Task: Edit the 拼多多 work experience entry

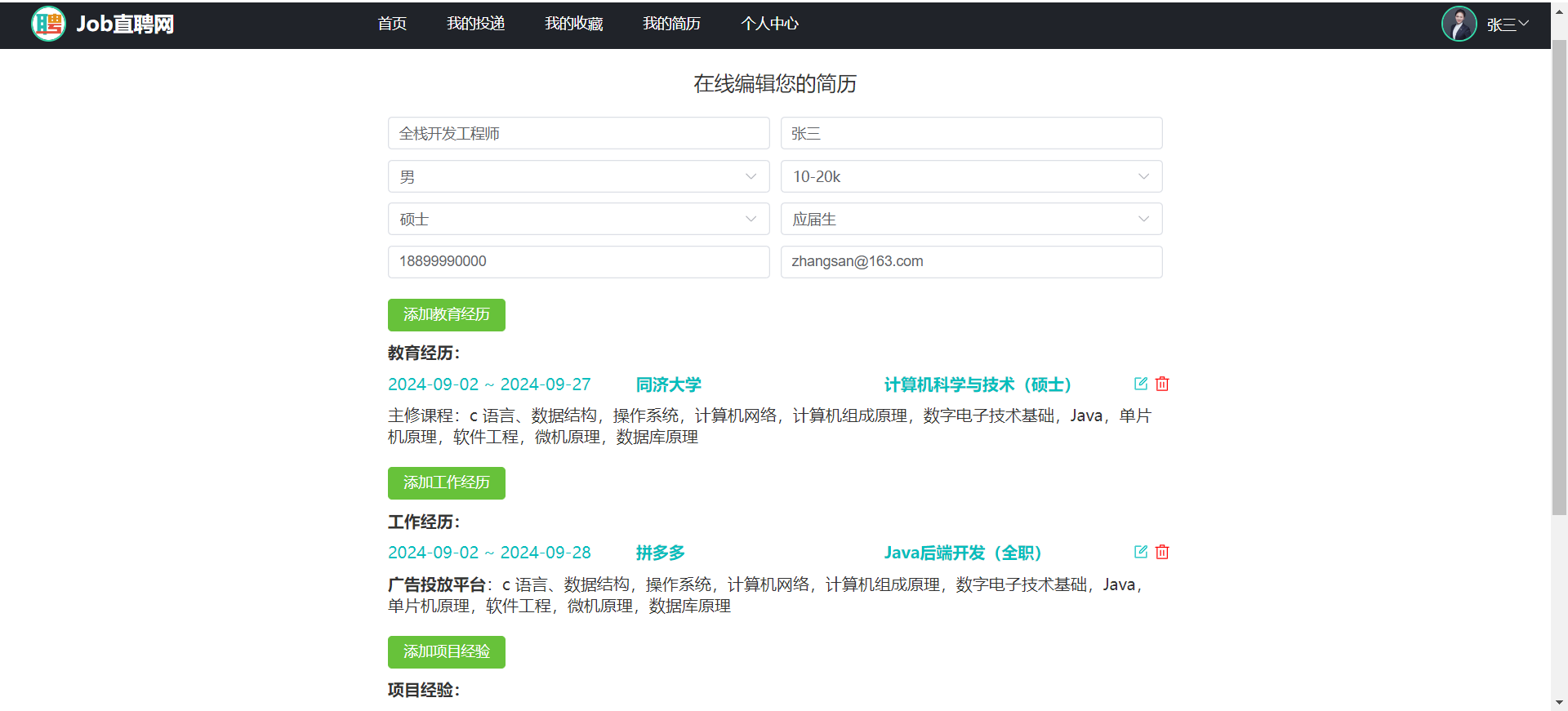Action: (1141, 552)
